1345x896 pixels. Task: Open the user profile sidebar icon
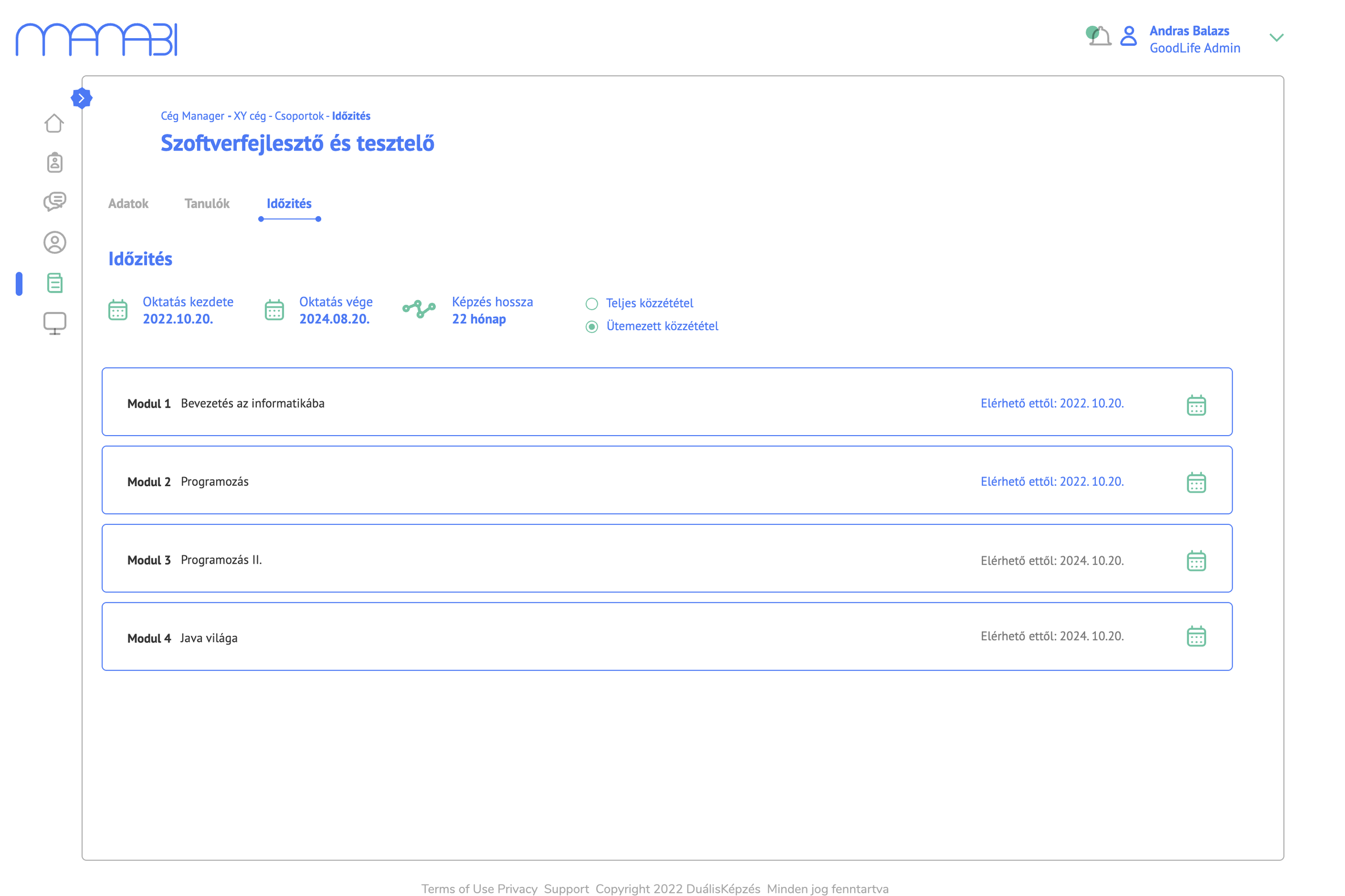coord(55,242)
